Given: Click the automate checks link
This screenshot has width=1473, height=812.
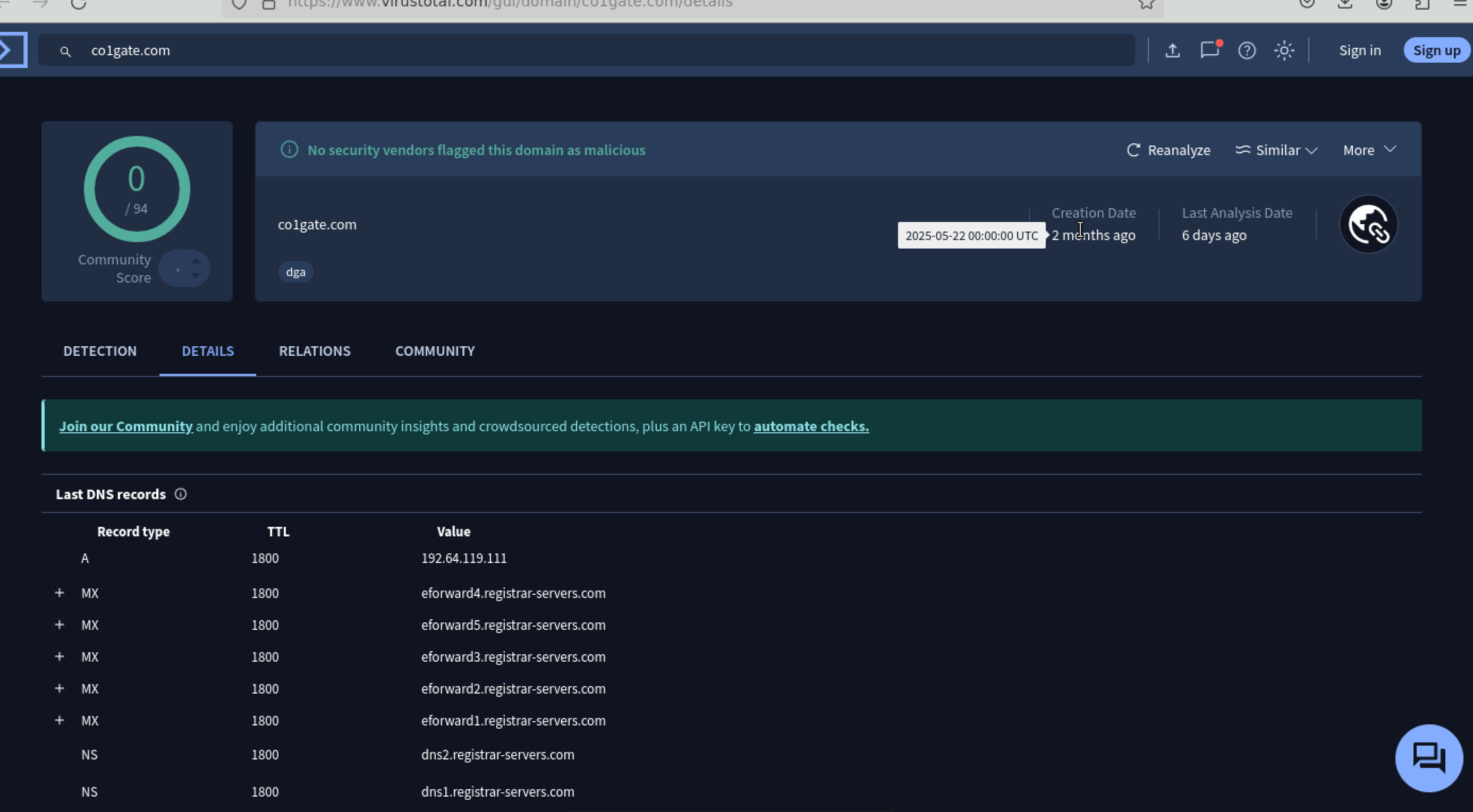Looking at the screenshot, I should (811, 426).
